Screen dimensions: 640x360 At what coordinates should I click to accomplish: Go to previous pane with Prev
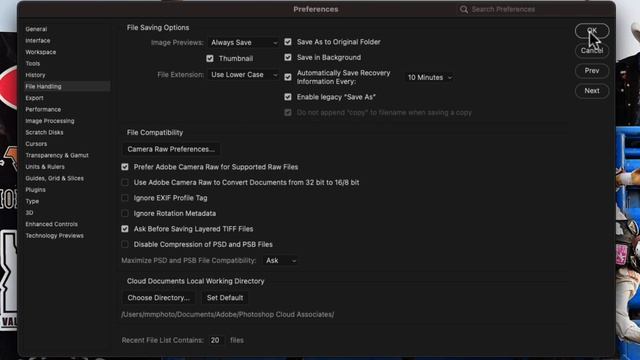[592, 71]
